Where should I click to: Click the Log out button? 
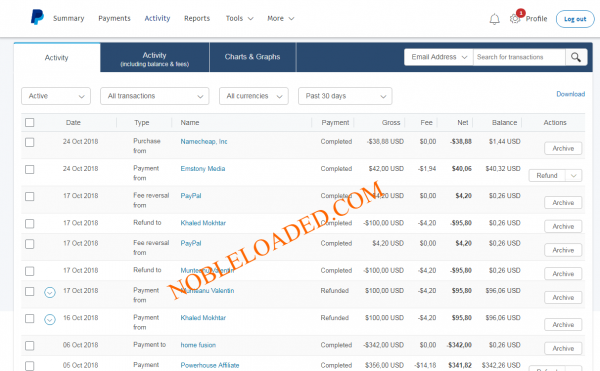[x=575, y=19]
